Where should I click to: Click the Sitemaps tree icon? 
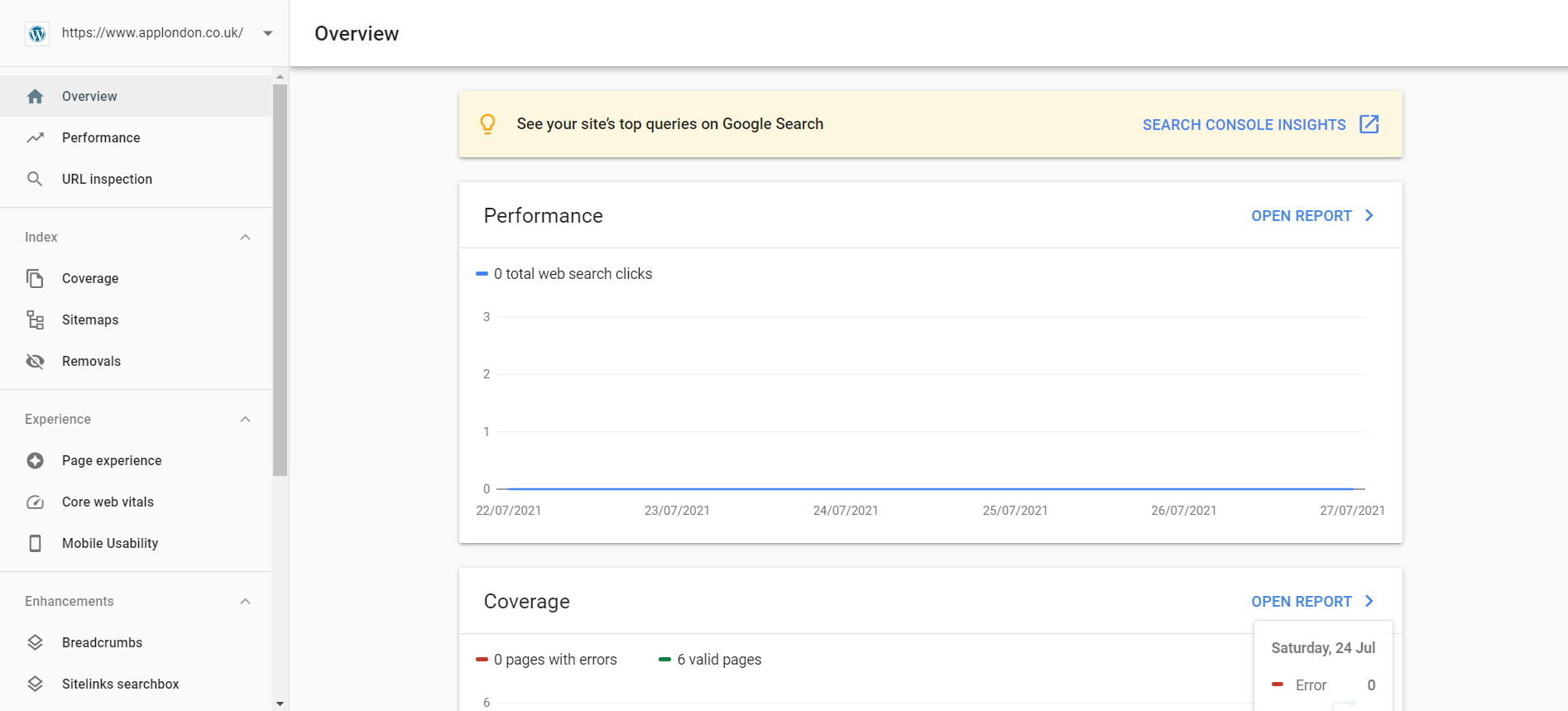pos(35,319)
